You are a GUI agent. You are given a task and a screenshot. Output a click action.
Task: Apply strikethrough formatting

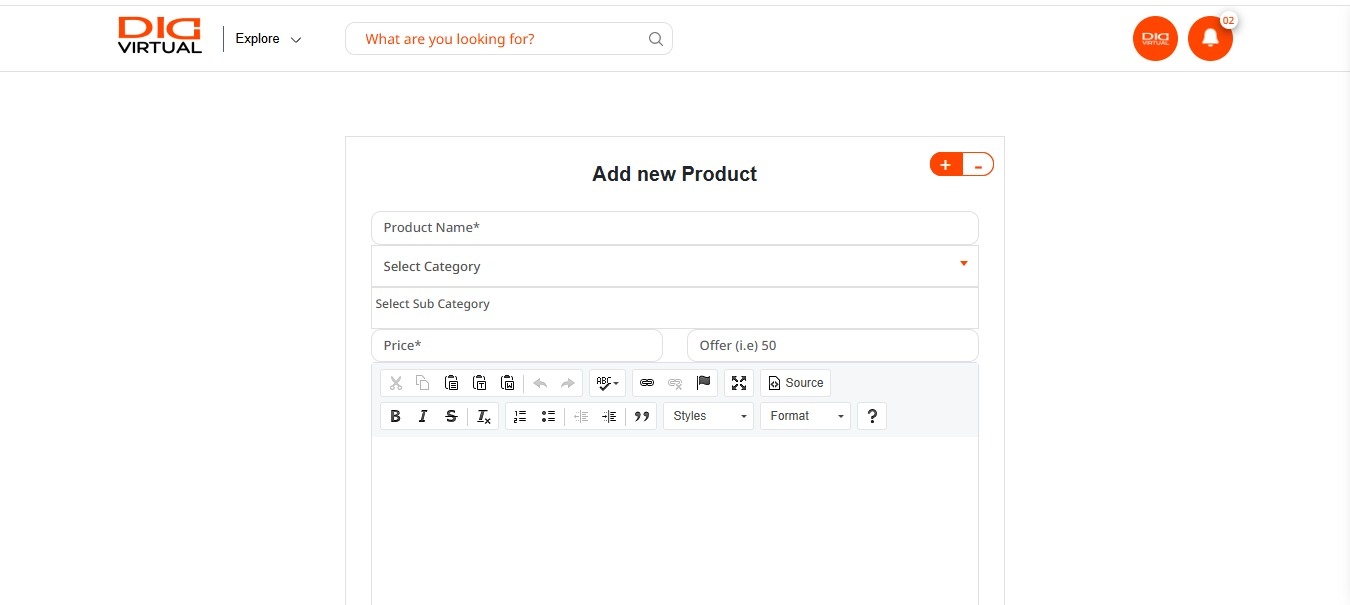[x=451, y=416]
